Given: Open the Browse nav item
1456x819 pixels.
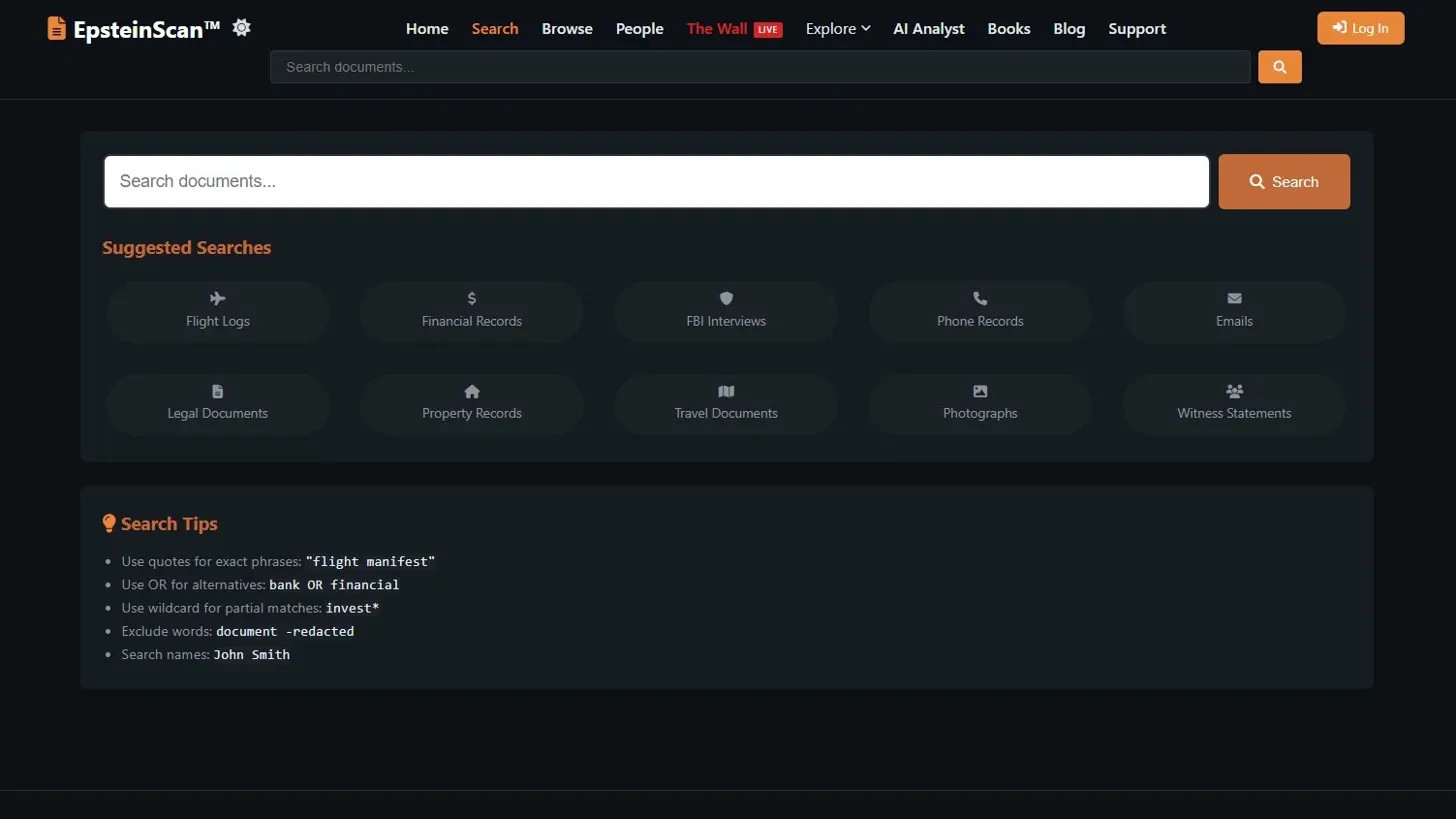Looking at the screenshot, I should tap(567, 29).
